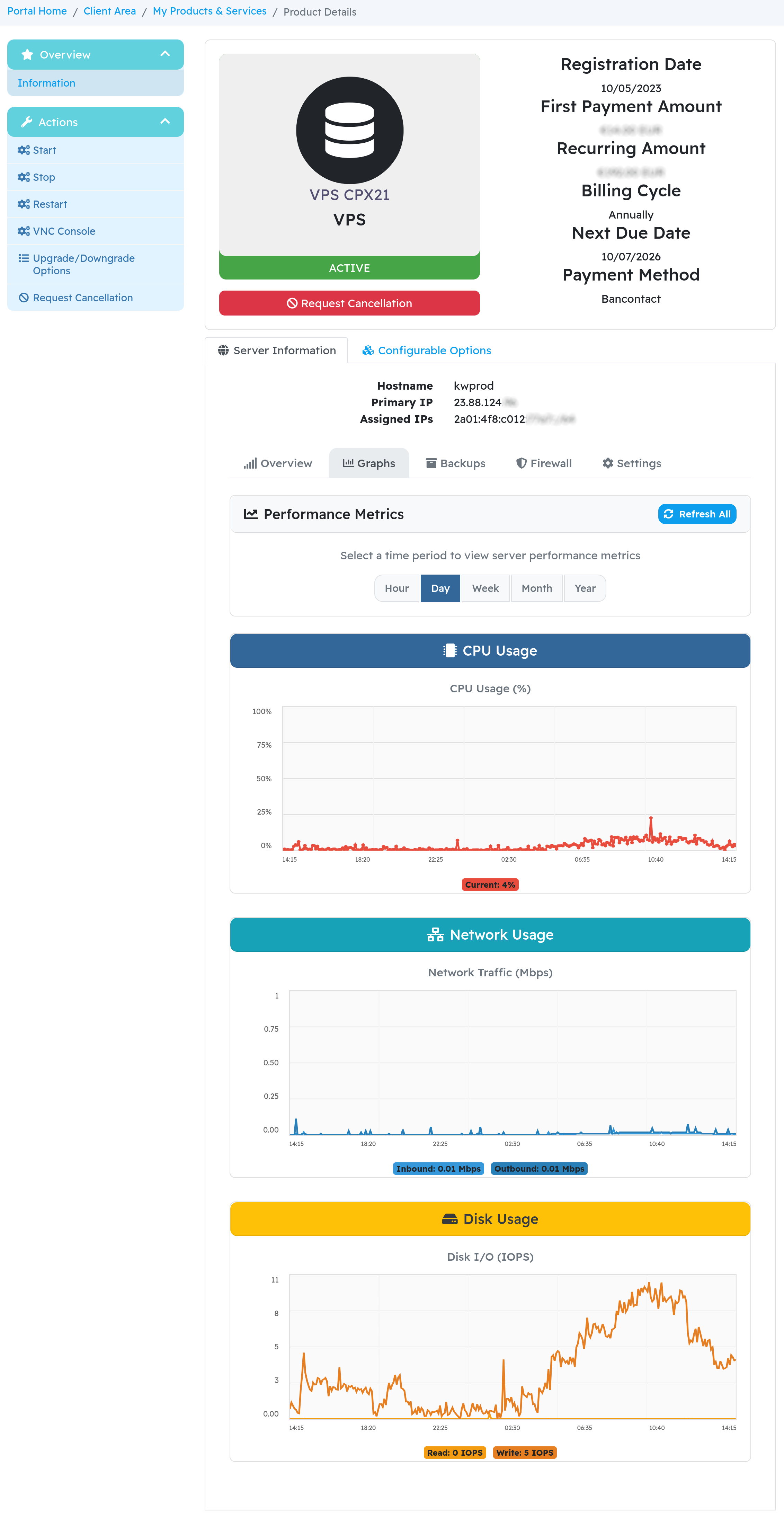The width and height of the screenshot is (784, 1517).
Task: Click the VNC Console gears icon
Action: tap(24, 231)
